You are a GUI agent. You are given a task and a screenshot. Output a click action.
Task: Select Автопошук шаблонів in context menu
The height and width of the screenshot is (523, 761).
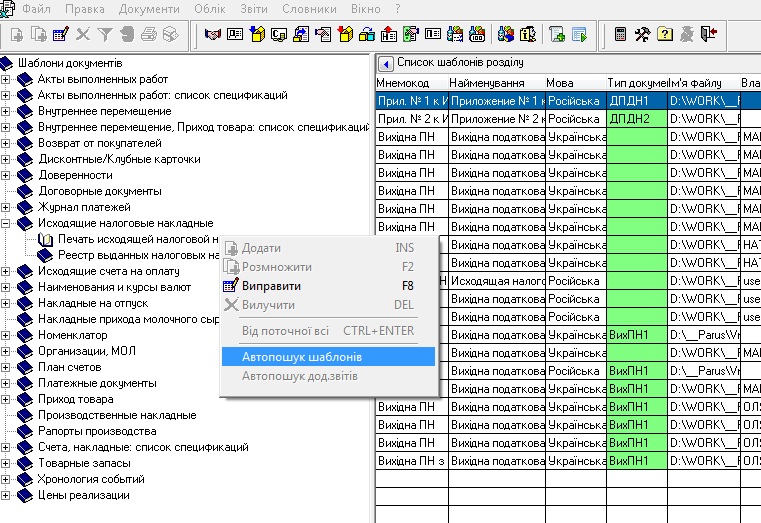302,357
